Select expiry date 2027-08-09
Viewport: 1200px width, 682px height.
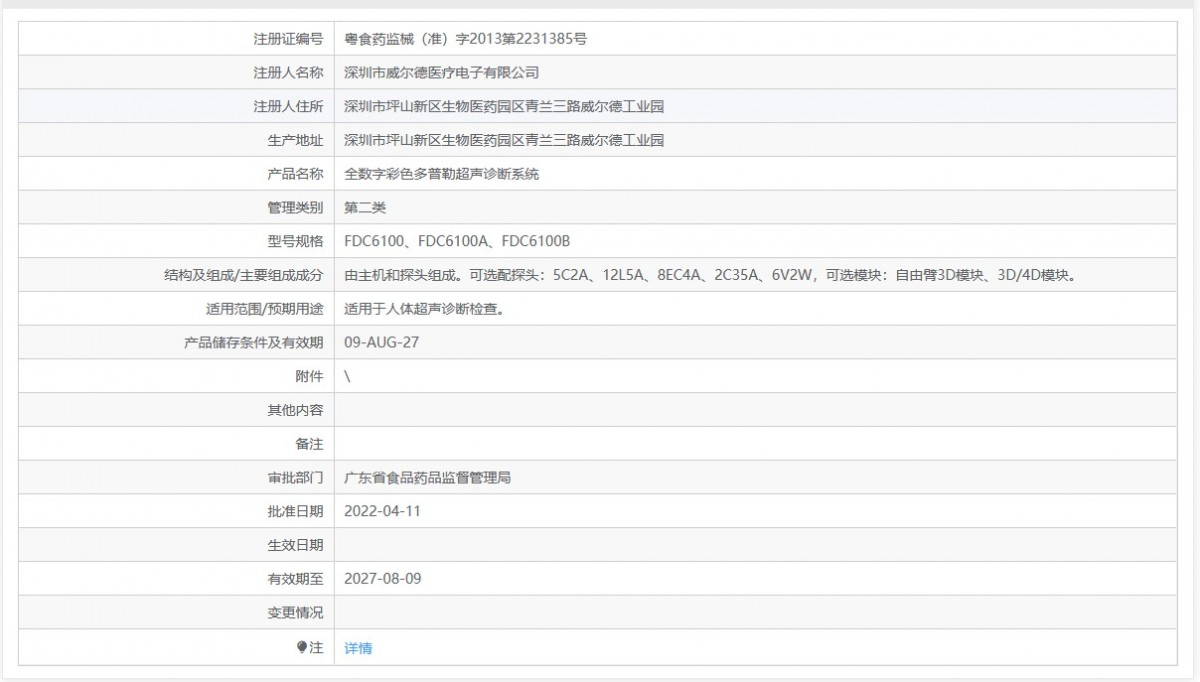click(x=382, y=579)
